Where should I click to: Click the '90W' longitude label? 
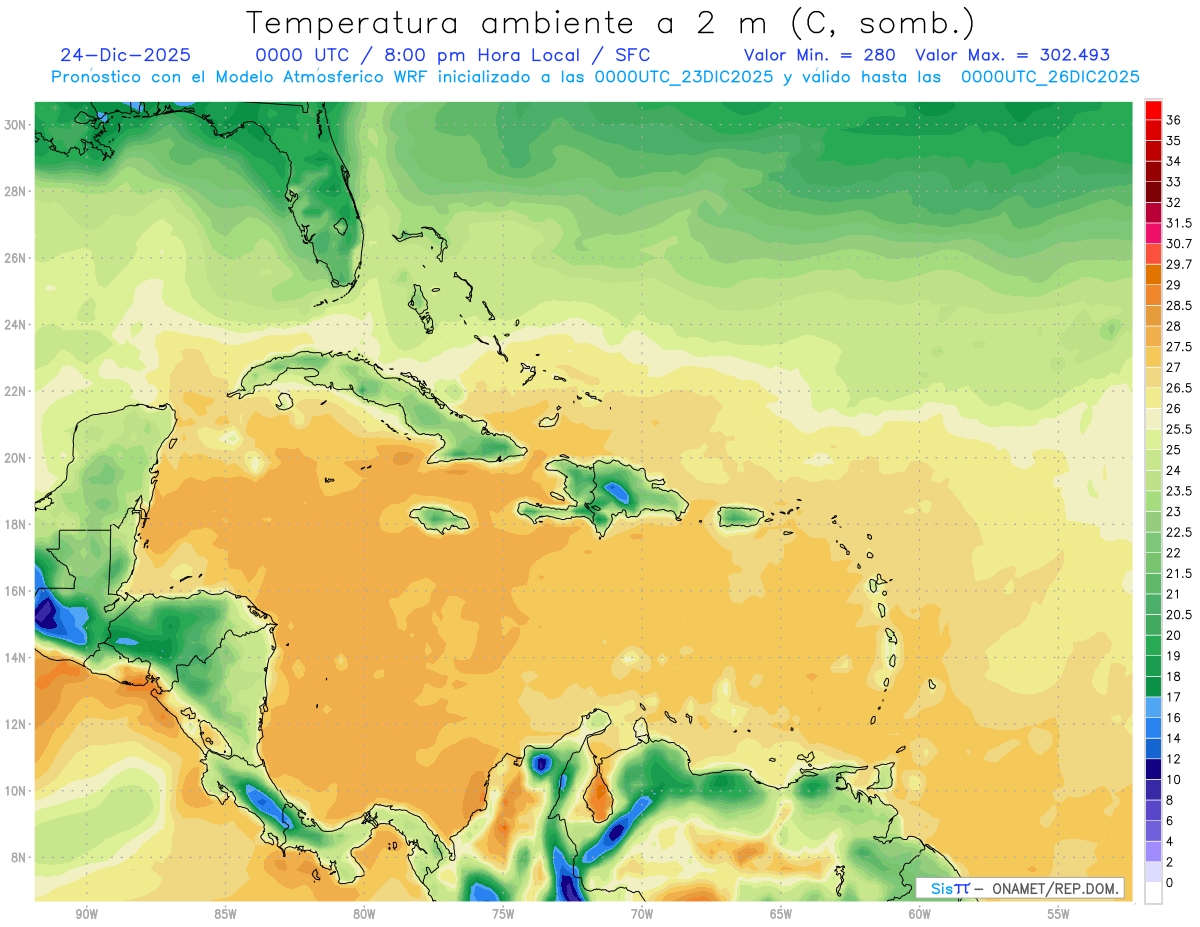point(86,914)
